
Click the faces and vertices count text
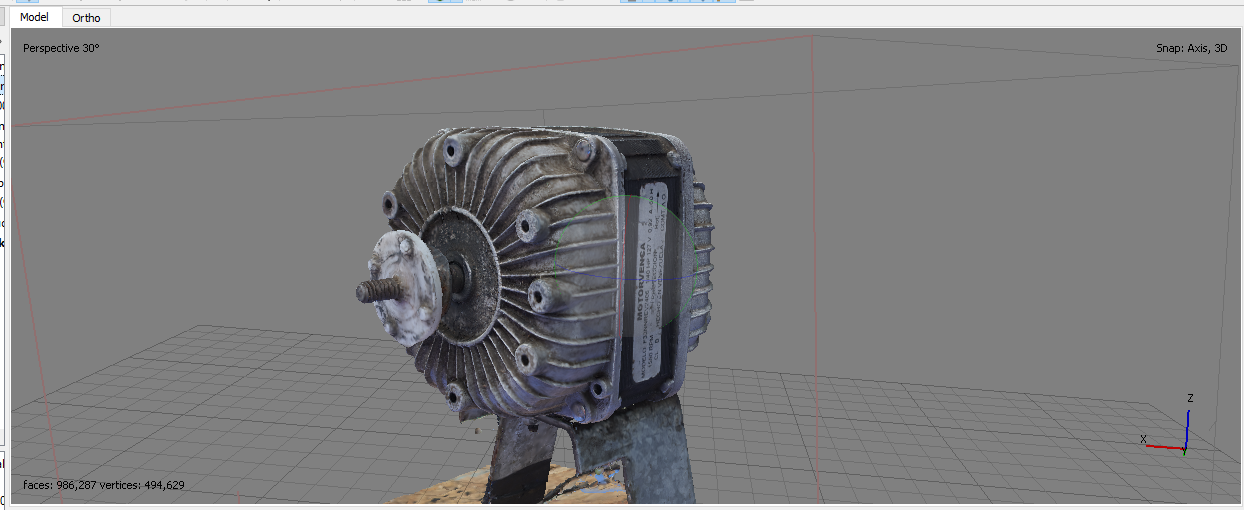[103, 485]
